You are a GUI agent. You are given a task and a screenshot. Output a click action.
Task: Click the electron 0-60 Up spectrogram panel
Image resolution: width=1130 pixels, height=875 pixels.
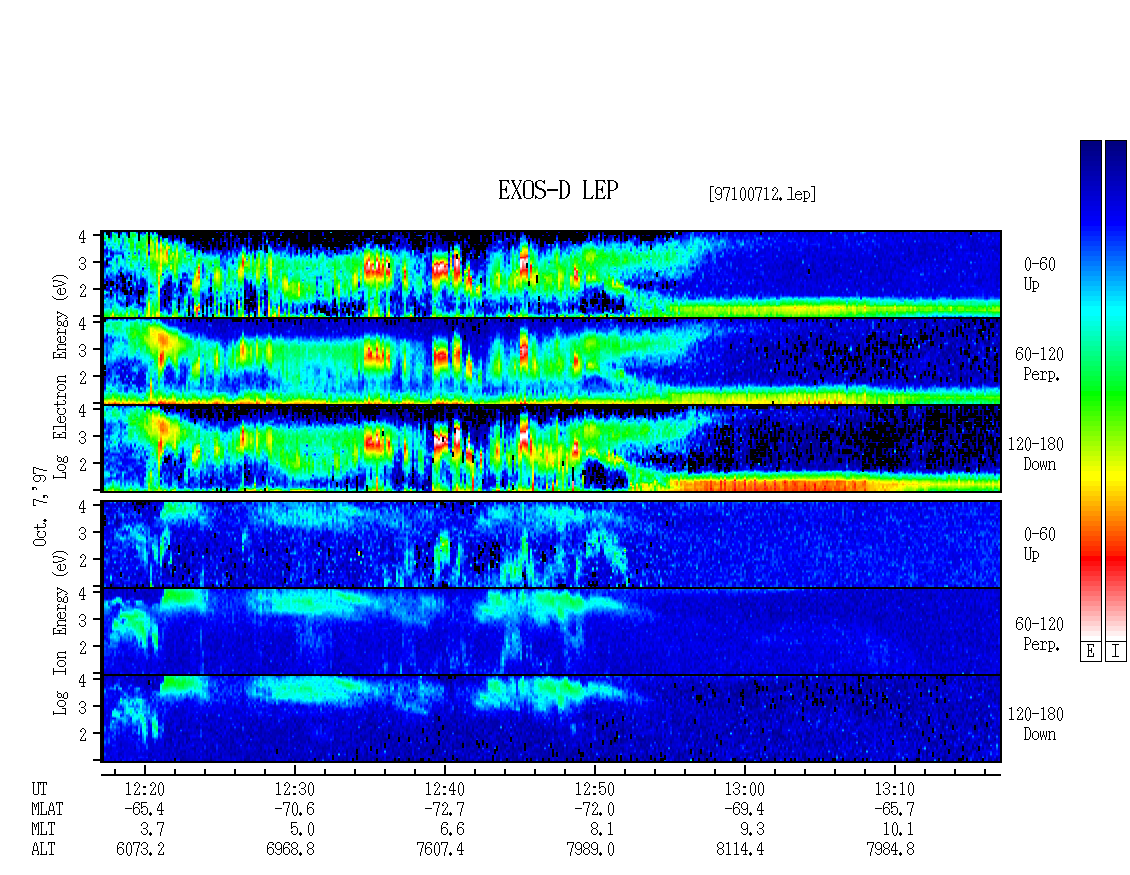point(552,274)
